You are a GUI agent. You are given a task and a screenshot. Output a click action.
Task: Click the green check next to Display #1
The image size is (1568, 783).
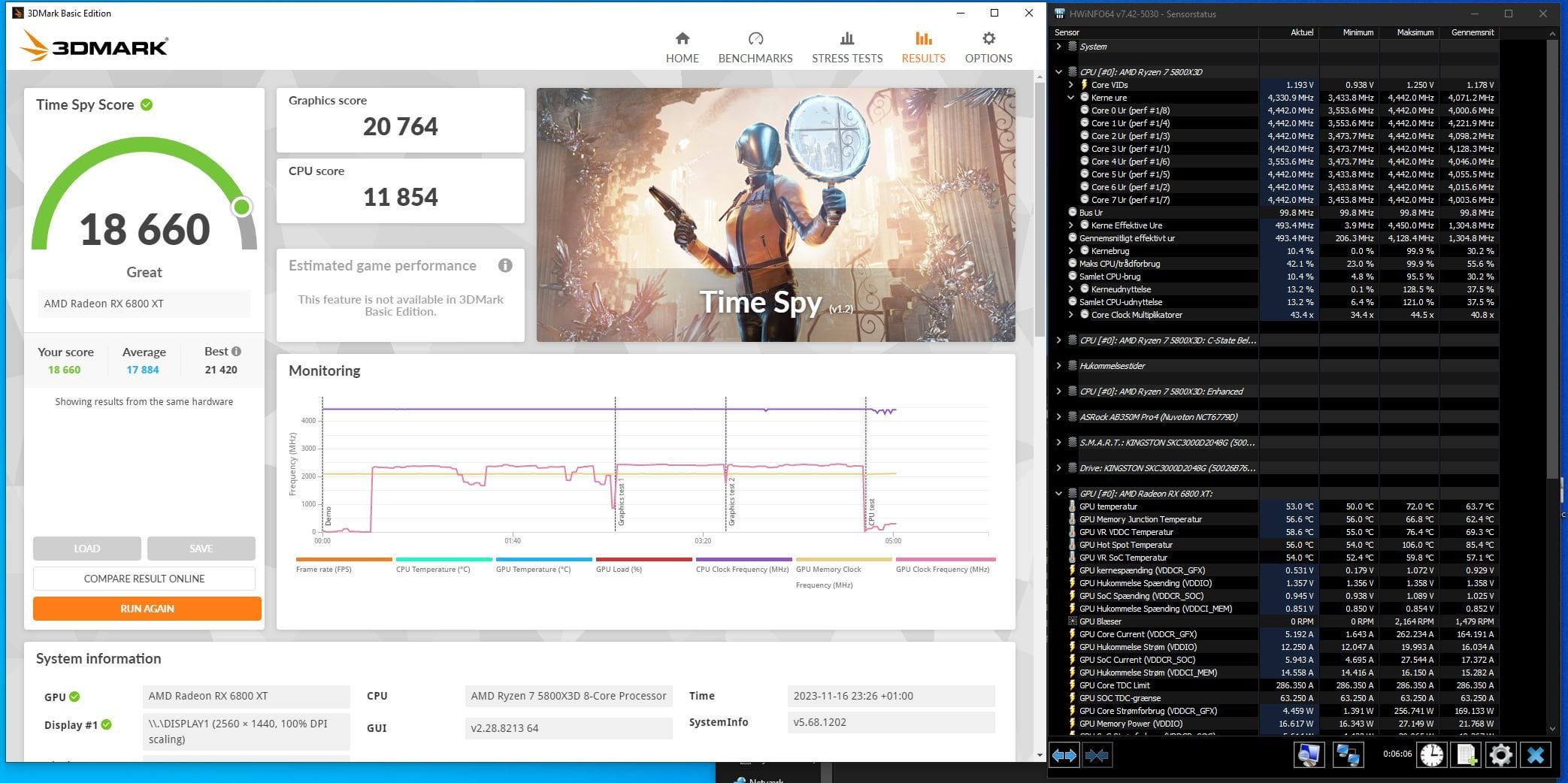[107, 724]
